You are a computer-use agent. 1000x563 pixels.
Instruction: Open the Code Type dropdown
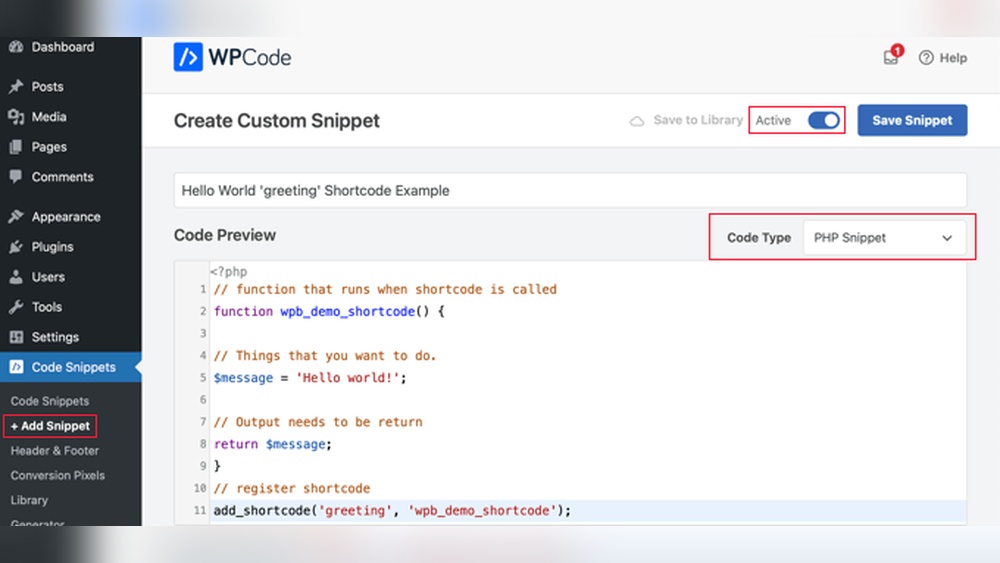tap(884, 238)
